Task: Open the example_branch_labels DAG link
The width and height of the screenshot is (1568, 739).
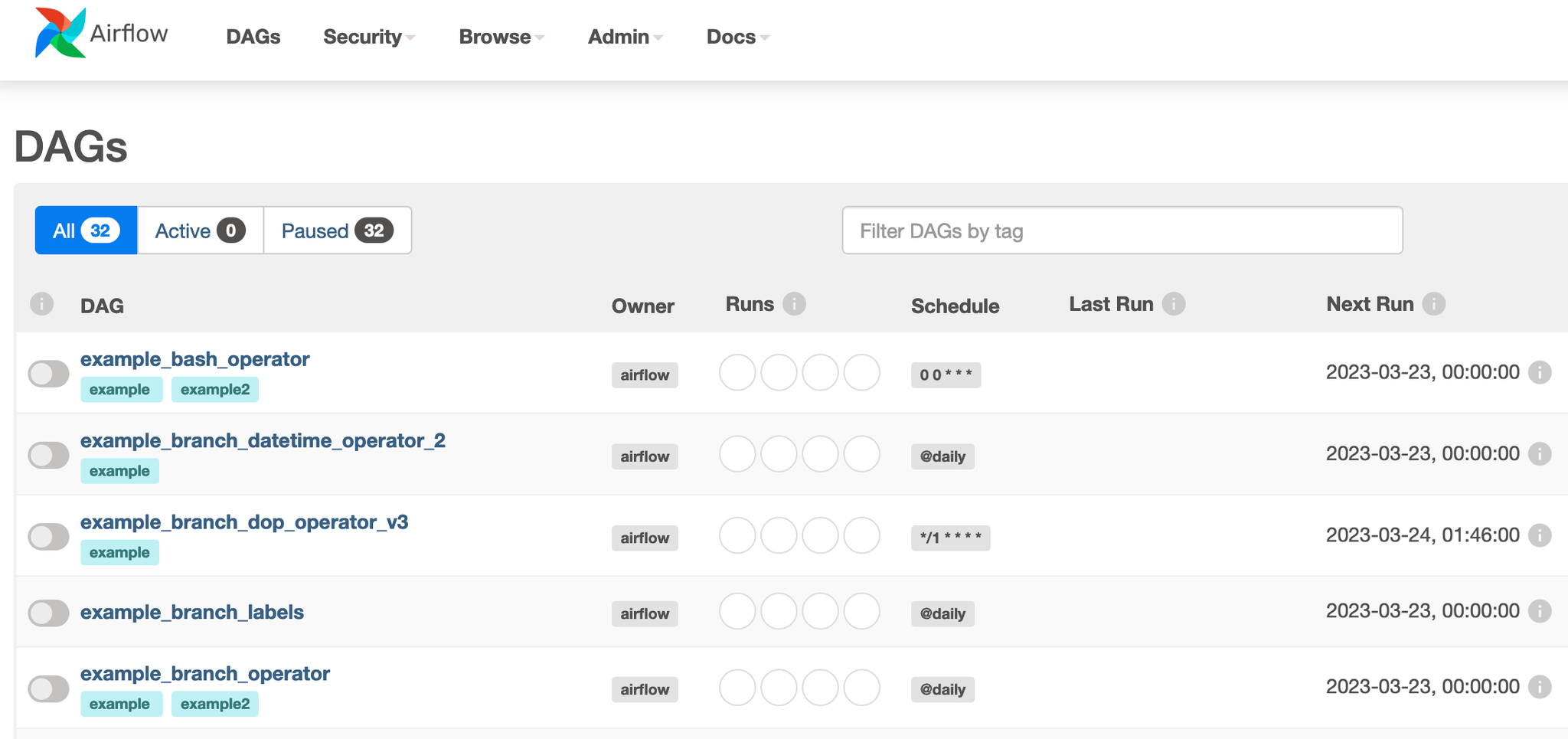Action: (192, 612)
